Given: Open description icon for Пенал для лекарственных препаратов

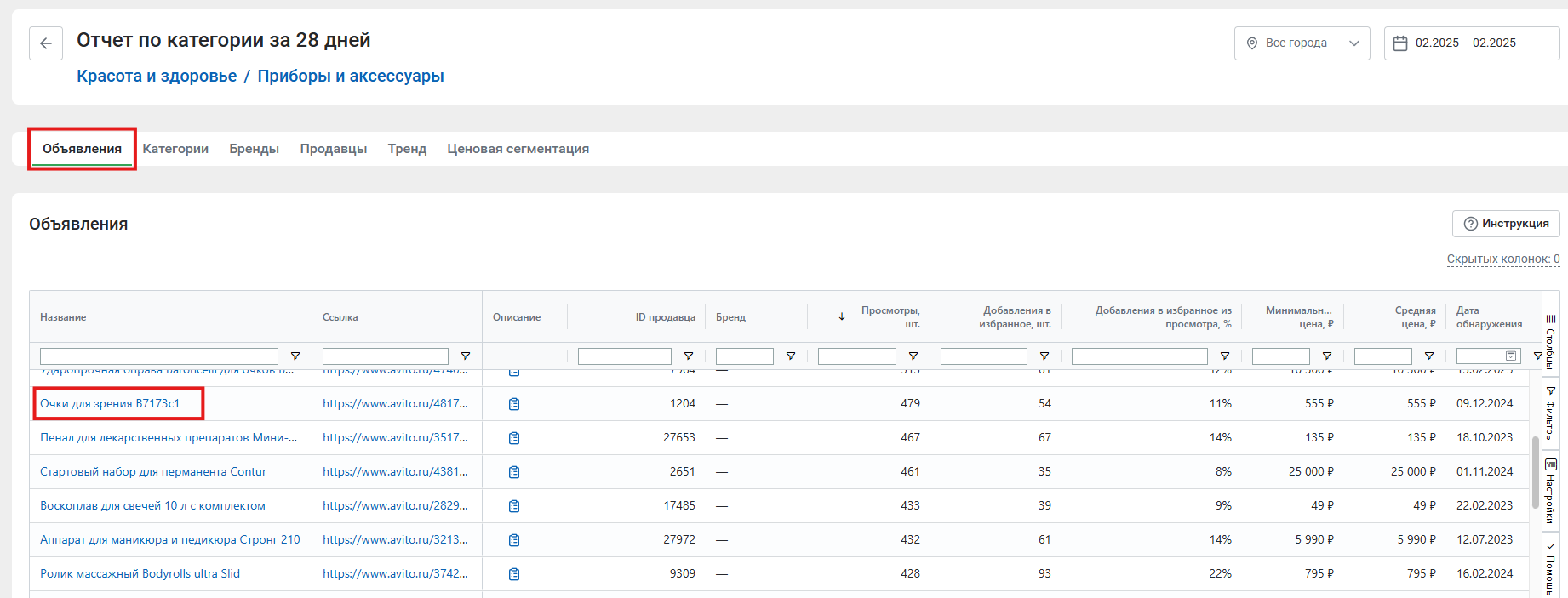Looking at the screenshot, I should [514, 438].
